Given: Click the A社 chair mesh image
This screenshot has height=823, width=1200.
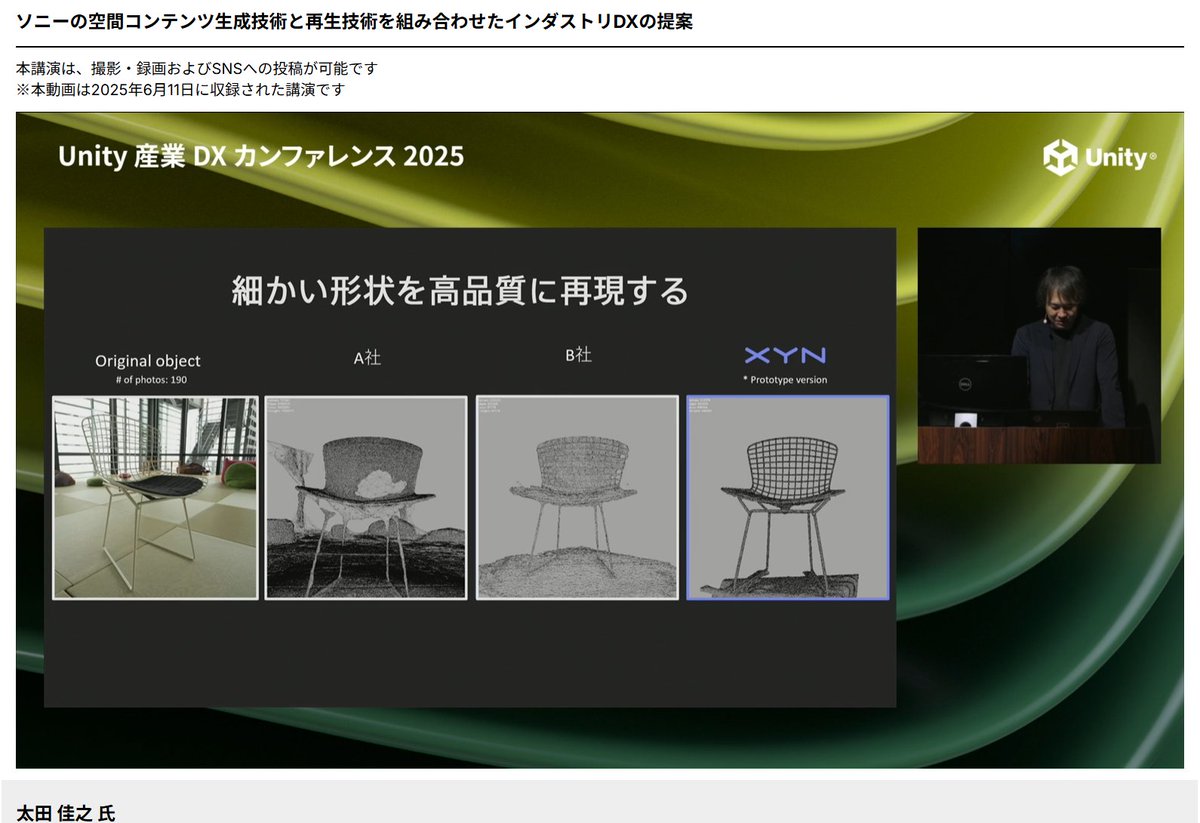Looking at the screenshot, I should click(x=366, y=497).
